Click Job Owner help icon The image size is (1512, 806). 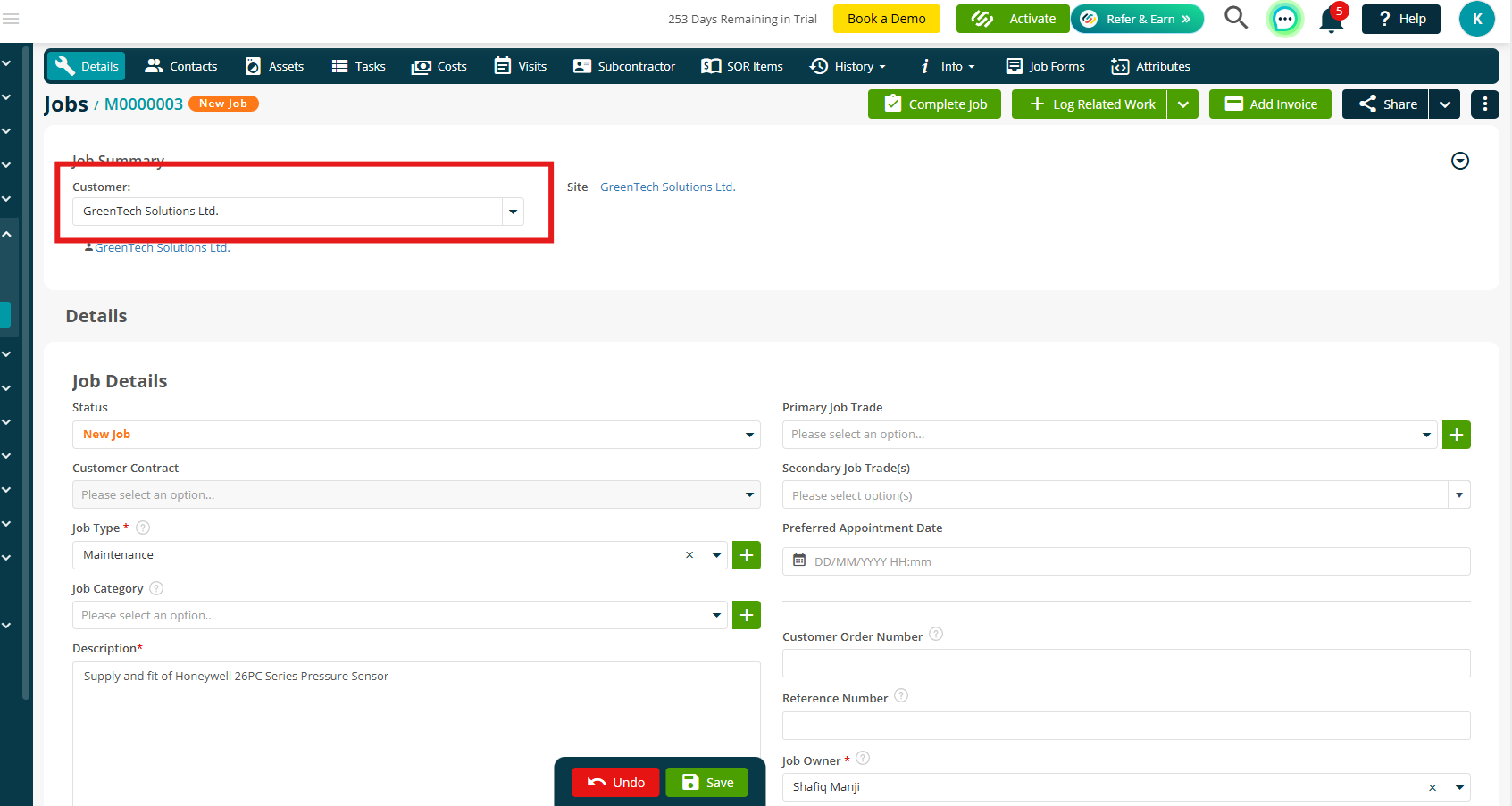(x=863, y=759)
